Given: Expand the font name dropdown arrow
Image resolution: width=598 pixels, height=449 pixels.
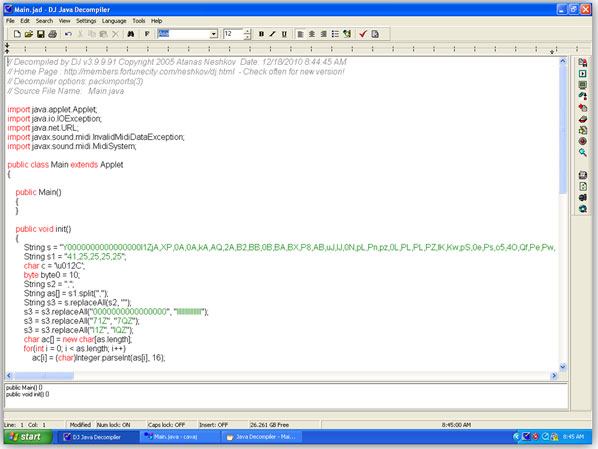Looking at the screenshot, I should coord(214,34).
